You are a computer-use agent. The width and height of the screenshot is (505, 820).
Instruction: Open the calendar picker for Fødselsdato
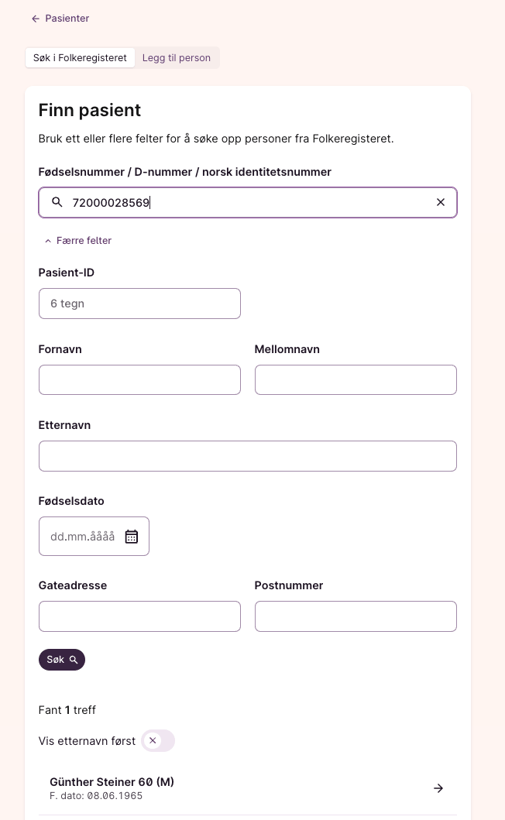point(131,537)
